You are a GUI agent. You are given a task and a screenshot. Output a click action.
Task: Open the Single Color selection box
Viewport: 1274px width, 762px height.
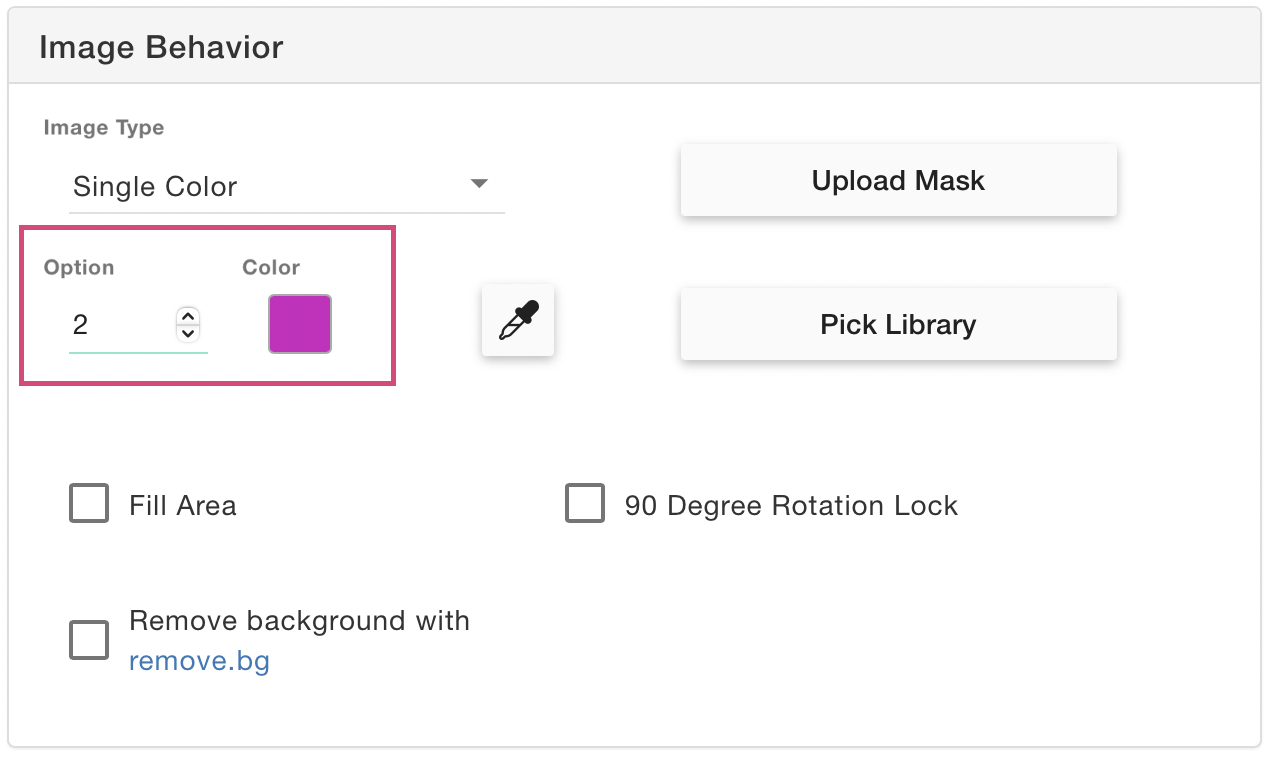pos(287,186)
